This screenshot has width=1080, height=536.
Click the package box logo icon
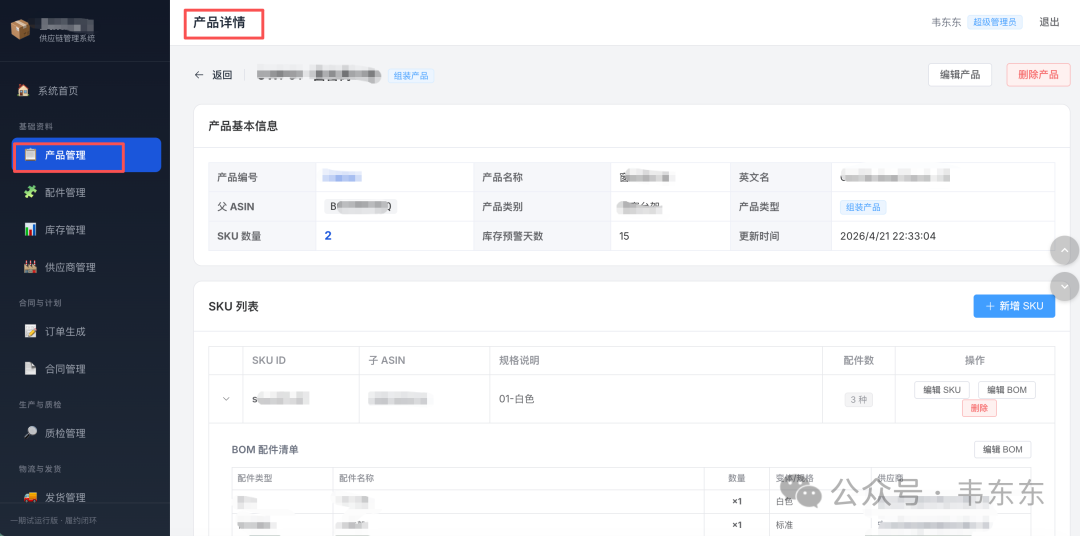(21, 29)
